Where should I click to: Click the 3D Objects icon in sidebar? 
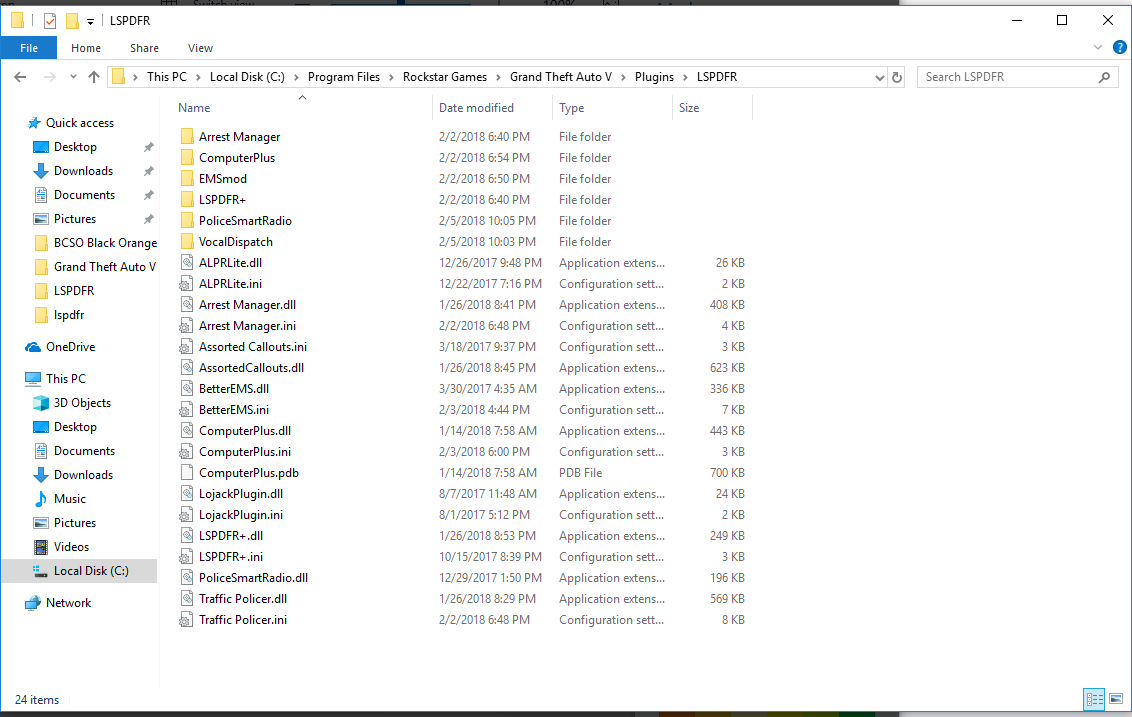[41, 403]
